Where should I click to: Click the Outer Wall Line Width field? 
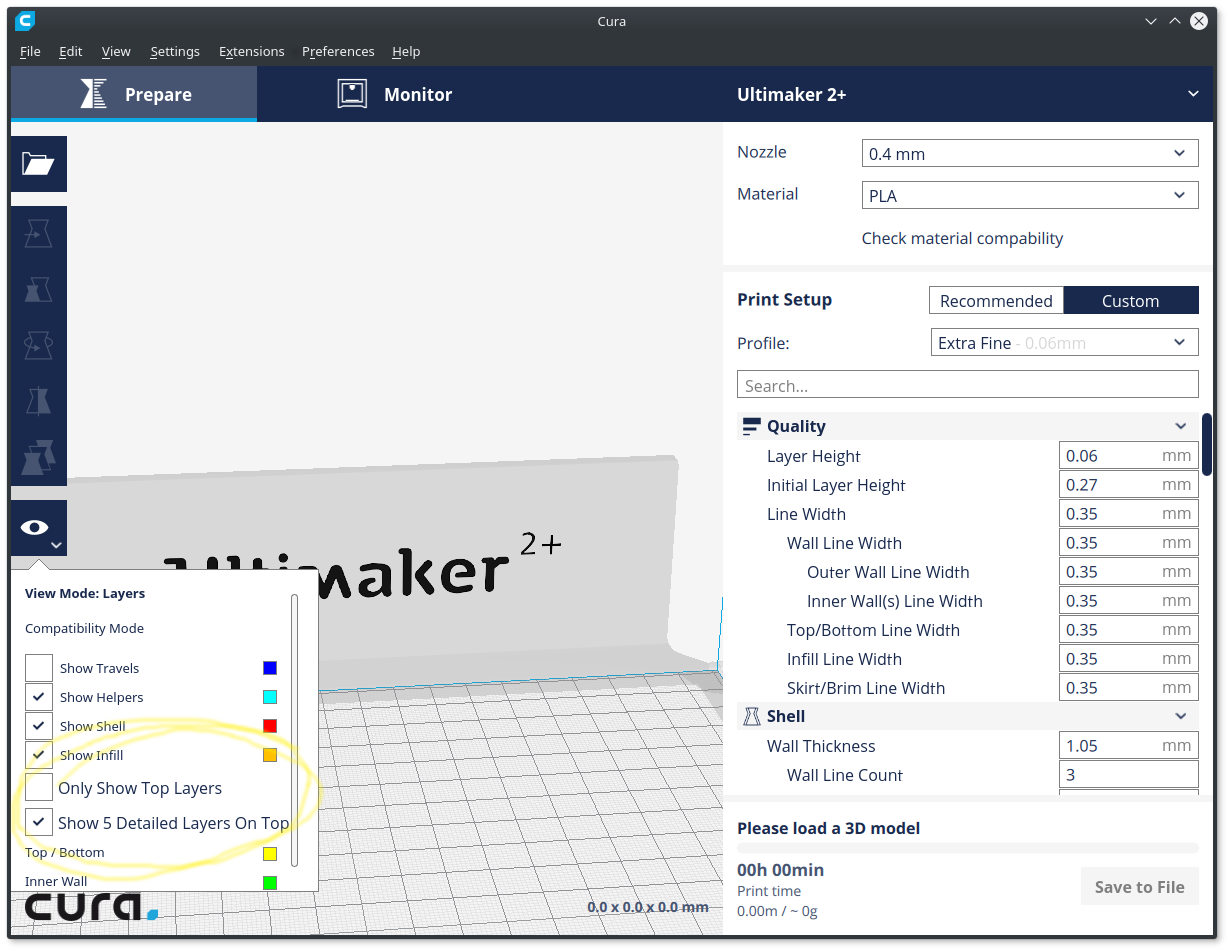tap(1129, 572)
